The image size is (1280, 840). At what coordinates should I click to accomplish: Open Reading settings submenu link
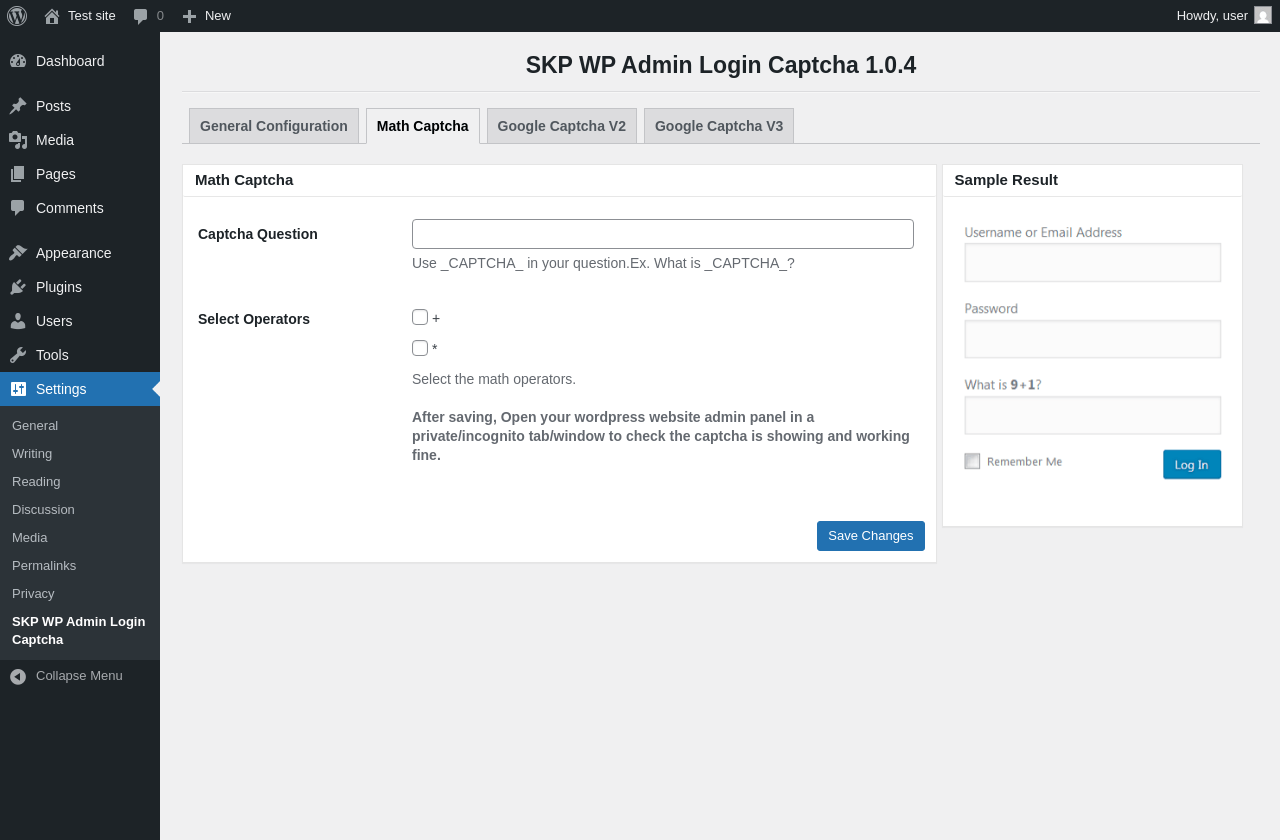(36, 482)
